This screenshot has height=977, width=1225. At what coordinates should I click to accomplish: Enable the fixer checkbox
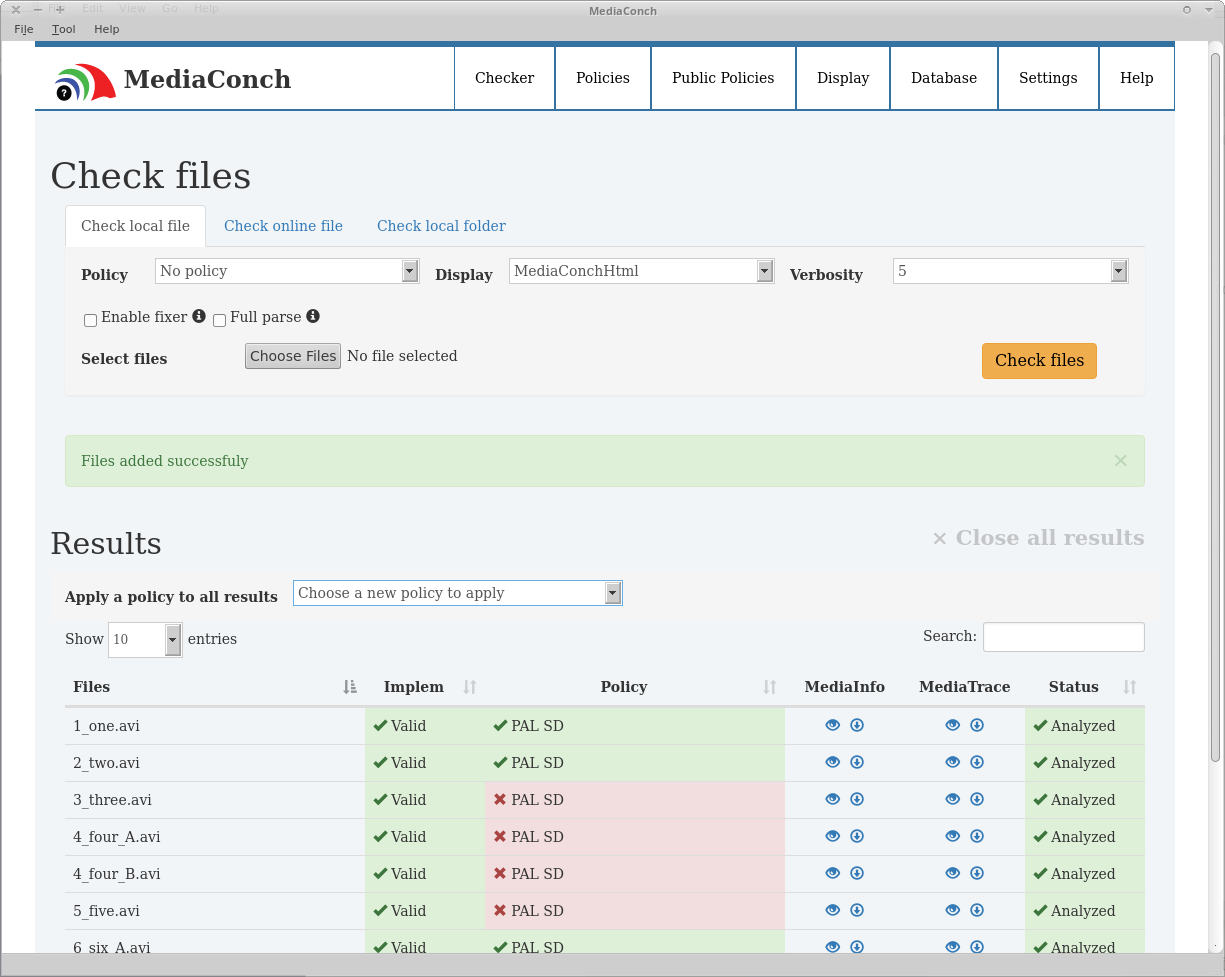[x=91, y=320]
